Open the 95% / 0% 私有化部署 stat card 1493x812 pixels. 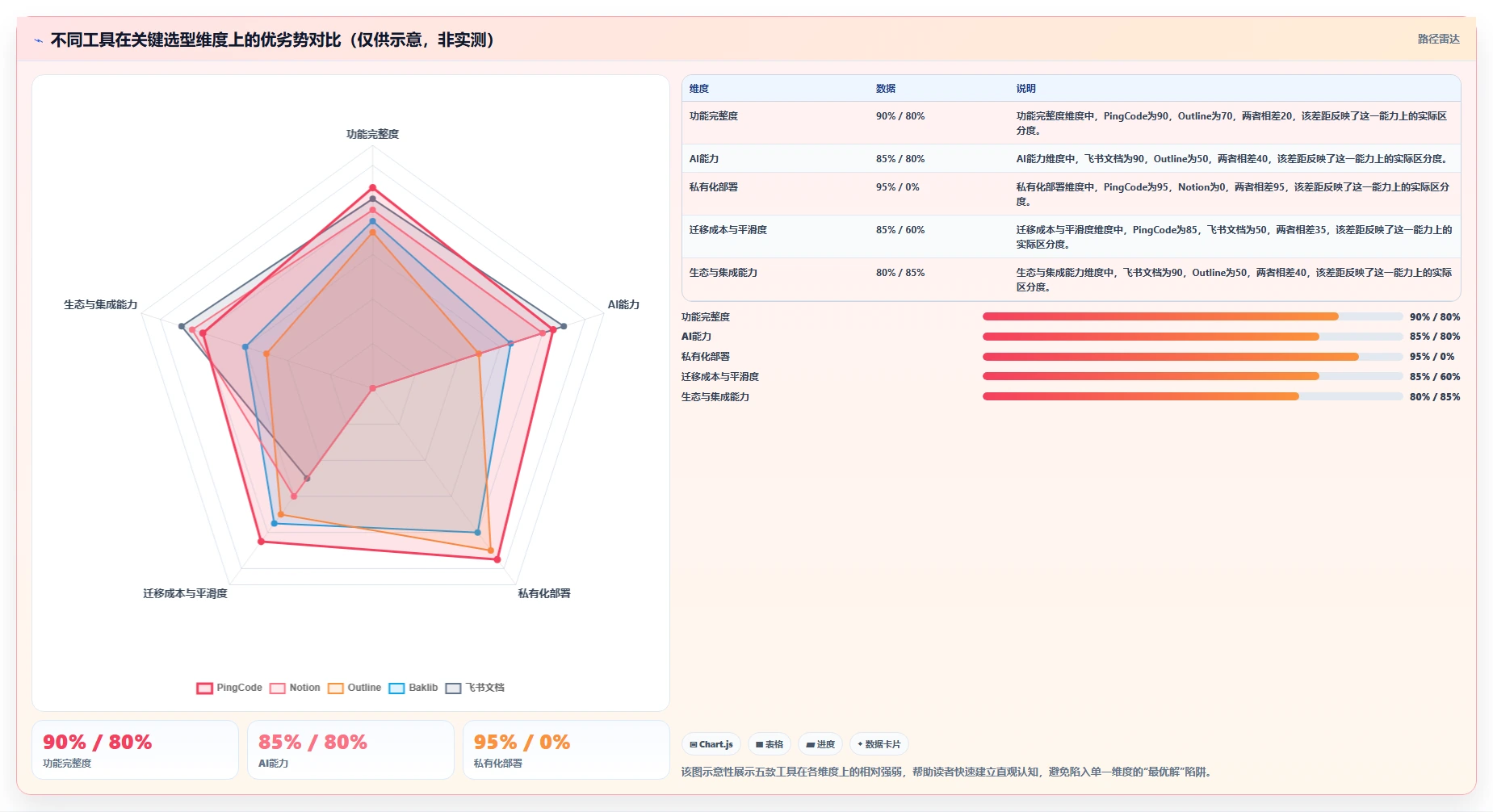click(566, 750)
